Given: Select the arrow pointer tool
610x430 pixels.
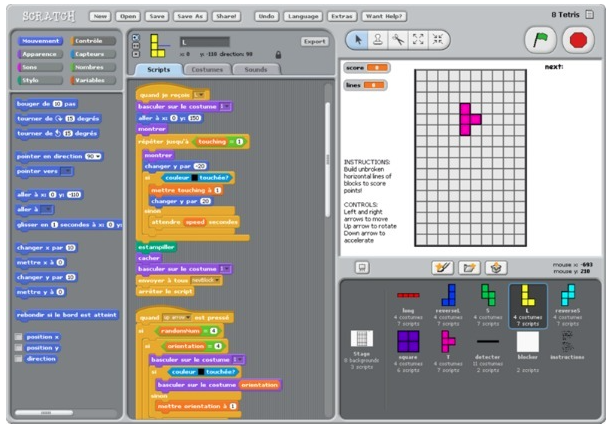Looking at the screenshot, I should coord(358,39).
